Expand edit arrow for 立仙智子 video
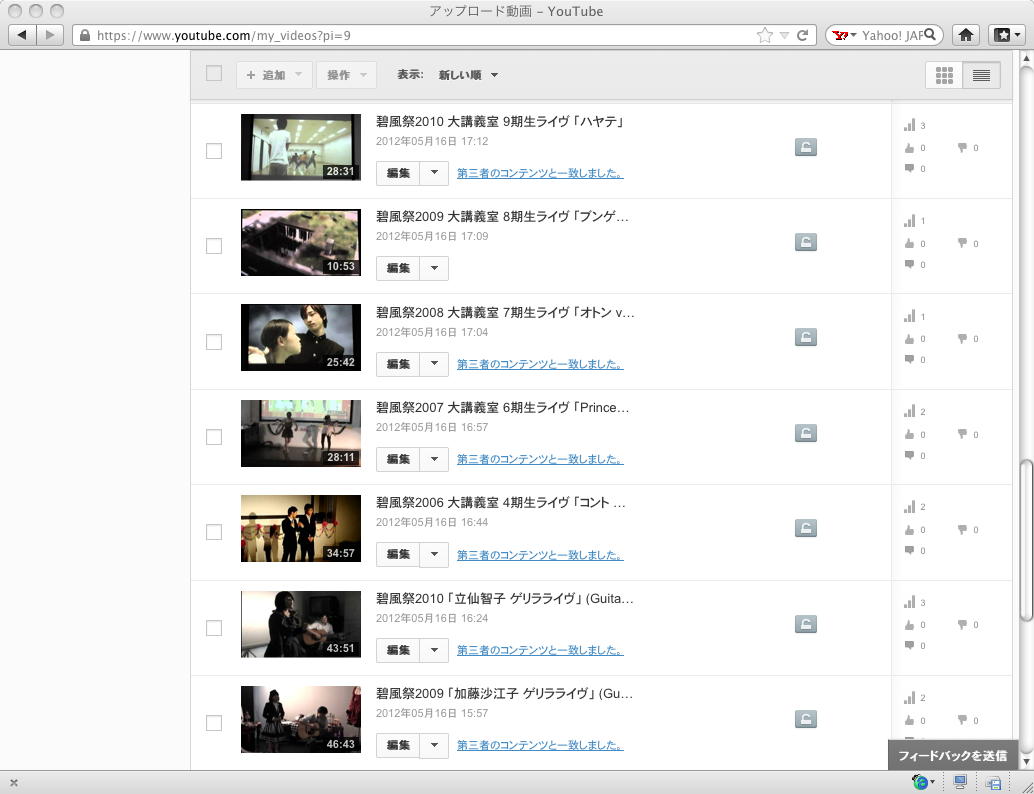Viewport: 1034px width, 794px height. click(x=434, y=650)
